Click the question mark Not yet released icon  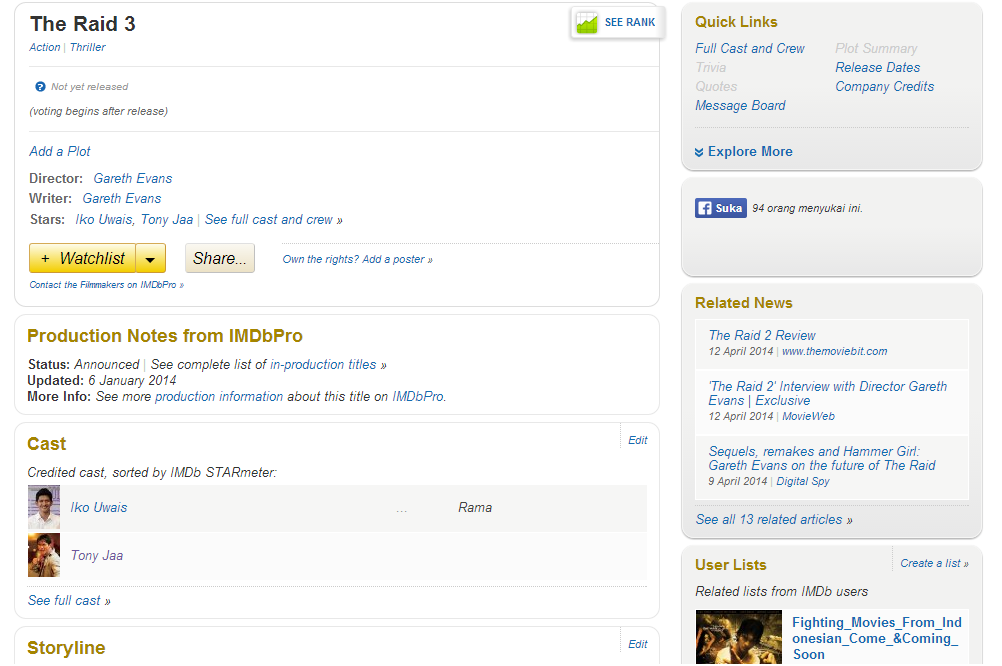point(40,86)
